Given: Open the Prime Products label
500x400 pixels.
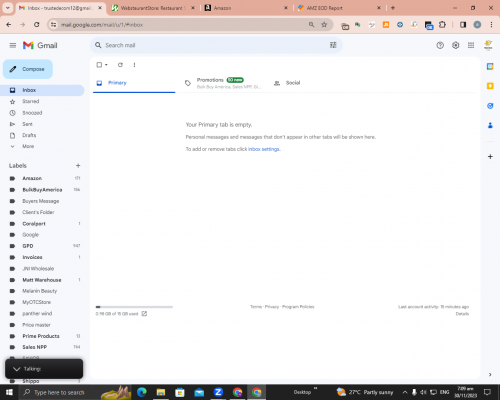Looking at the screenshot, I should tap(41, 336).
